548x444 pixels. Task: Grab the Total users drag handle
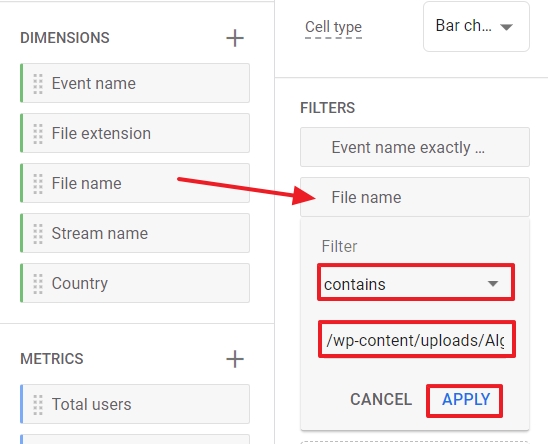point(38,404)
